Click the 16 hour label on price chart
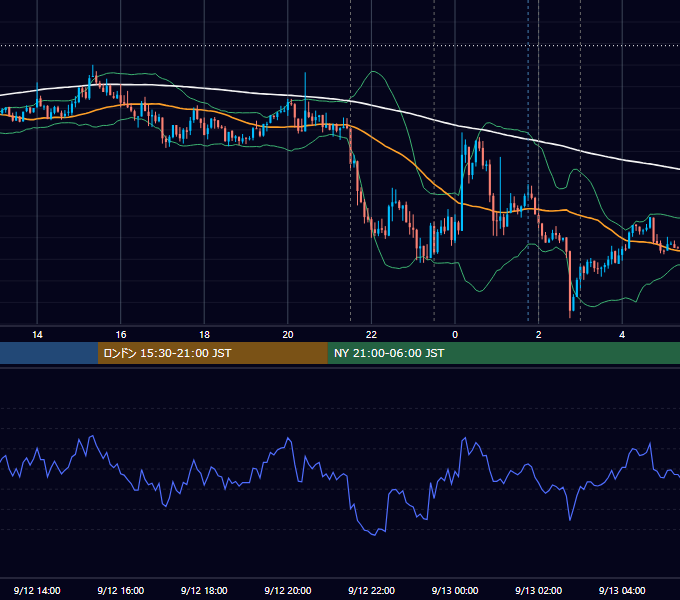The image size is (680, 600). (x=121, y=335)
